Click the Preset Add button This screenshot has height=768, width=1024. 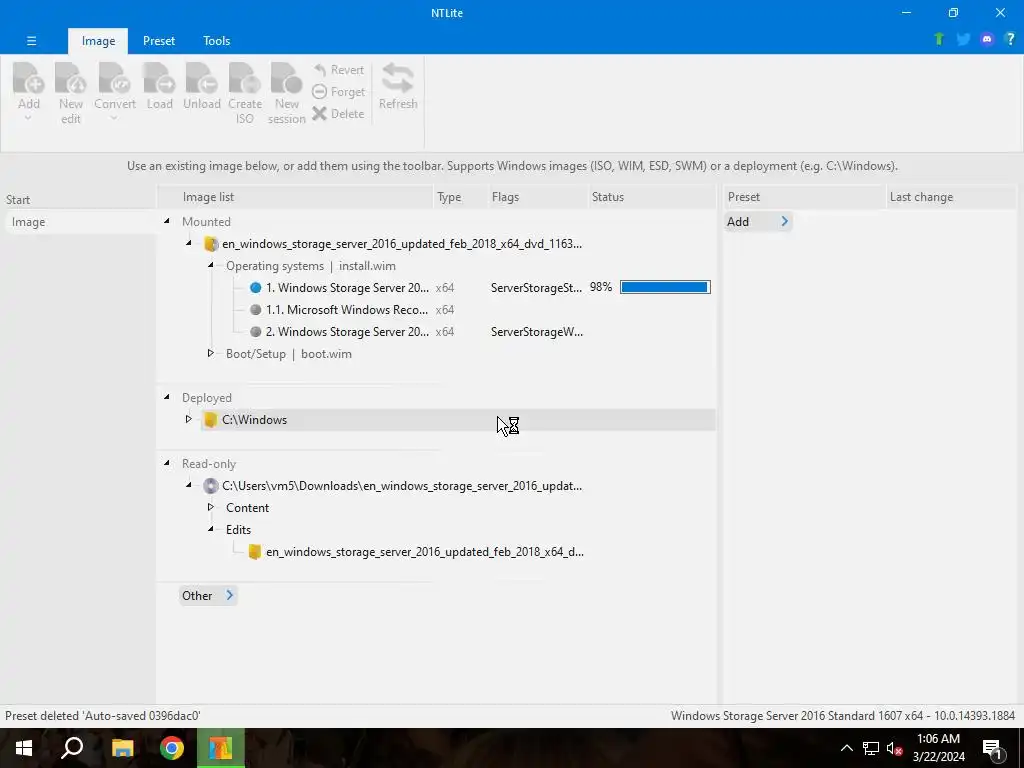point(758,222)
